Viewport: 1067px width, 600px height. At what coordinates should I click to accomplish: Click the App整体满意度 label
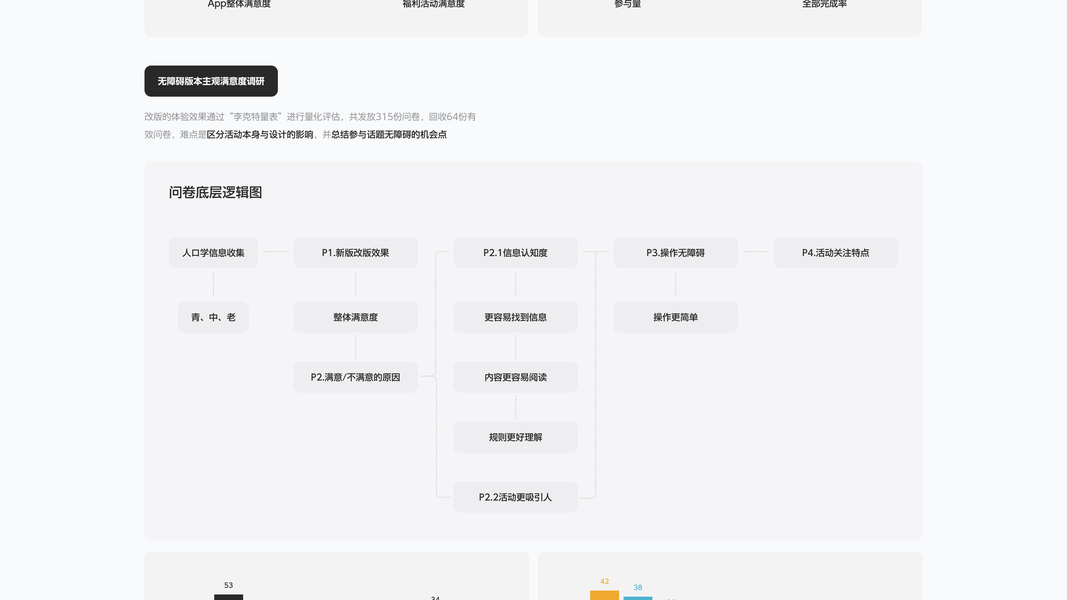[239, 4]
